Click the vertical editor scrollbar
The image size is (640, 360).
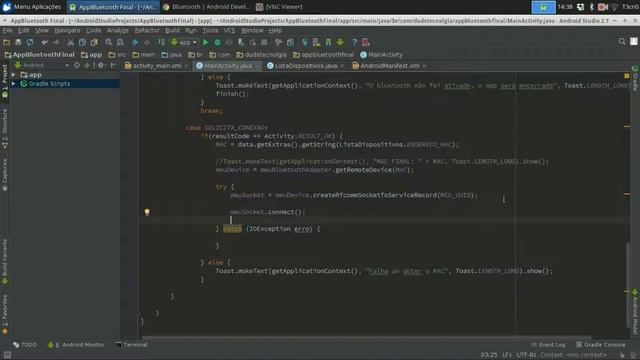tap(628, 284)
